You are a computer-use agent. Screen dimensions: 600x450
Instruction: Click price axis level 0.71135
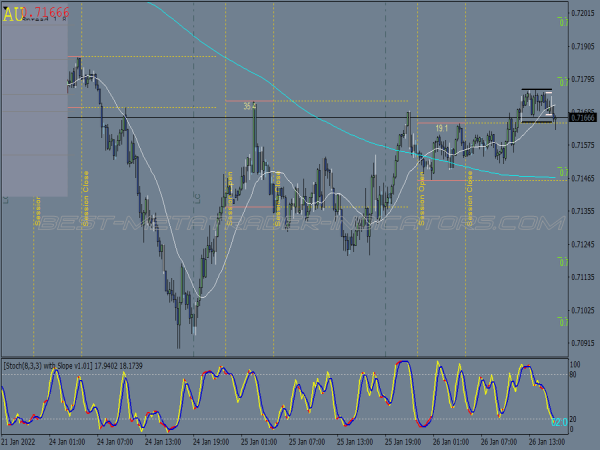pyautogui.click(x=583, y=277)
